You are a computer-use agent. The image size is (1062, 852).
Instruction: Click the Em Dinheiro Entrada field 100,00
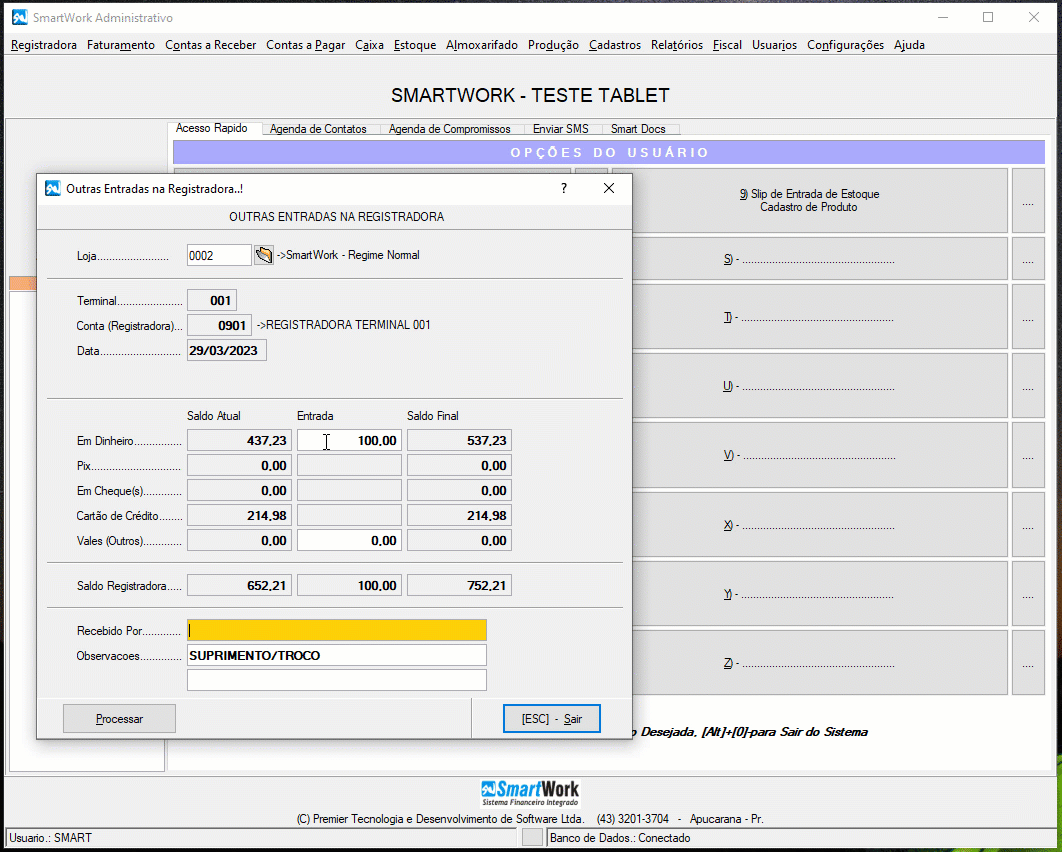[349, 440]
